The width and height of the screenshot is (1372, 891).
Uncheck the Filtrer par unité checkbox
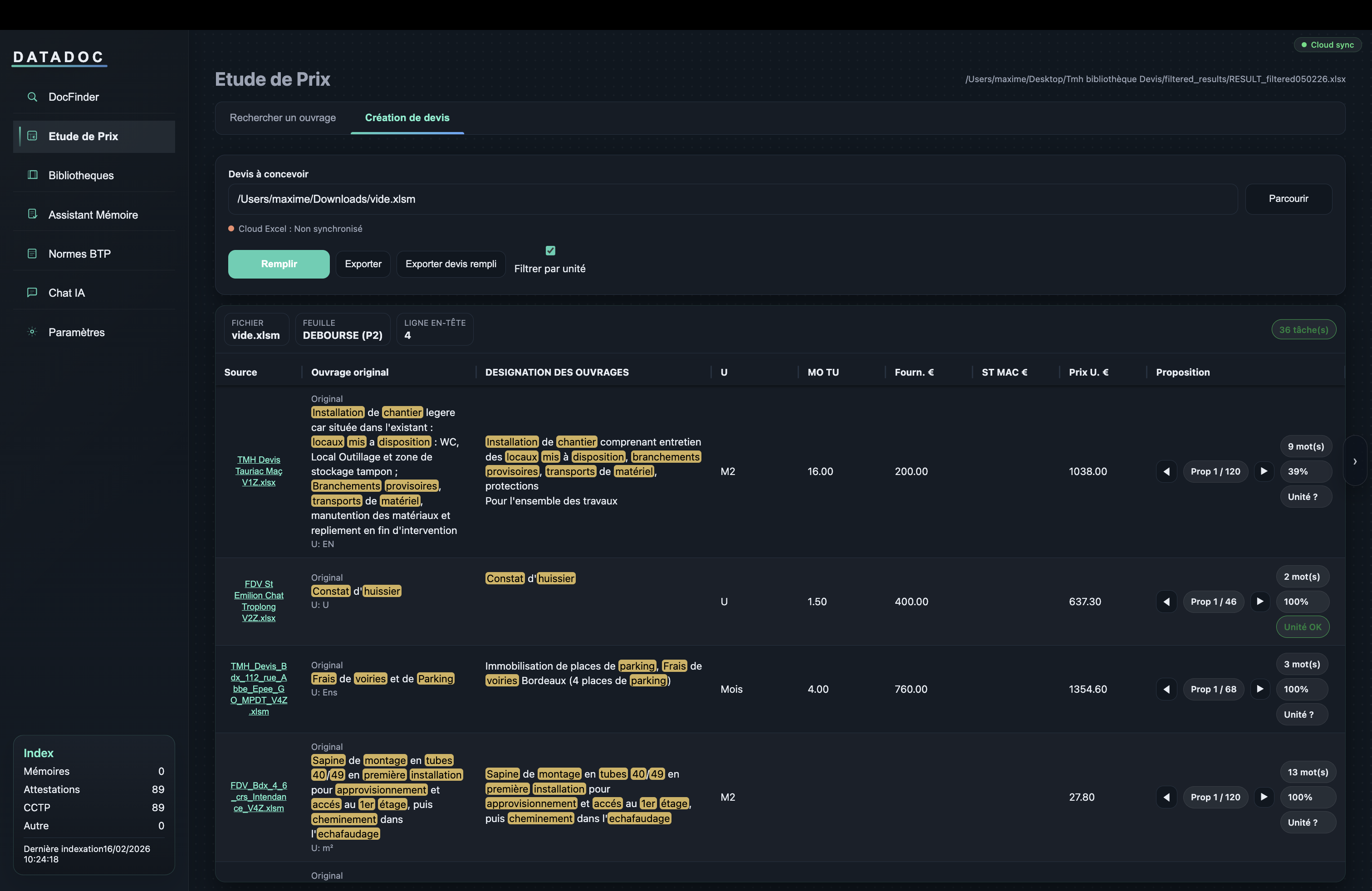[550, 251]
